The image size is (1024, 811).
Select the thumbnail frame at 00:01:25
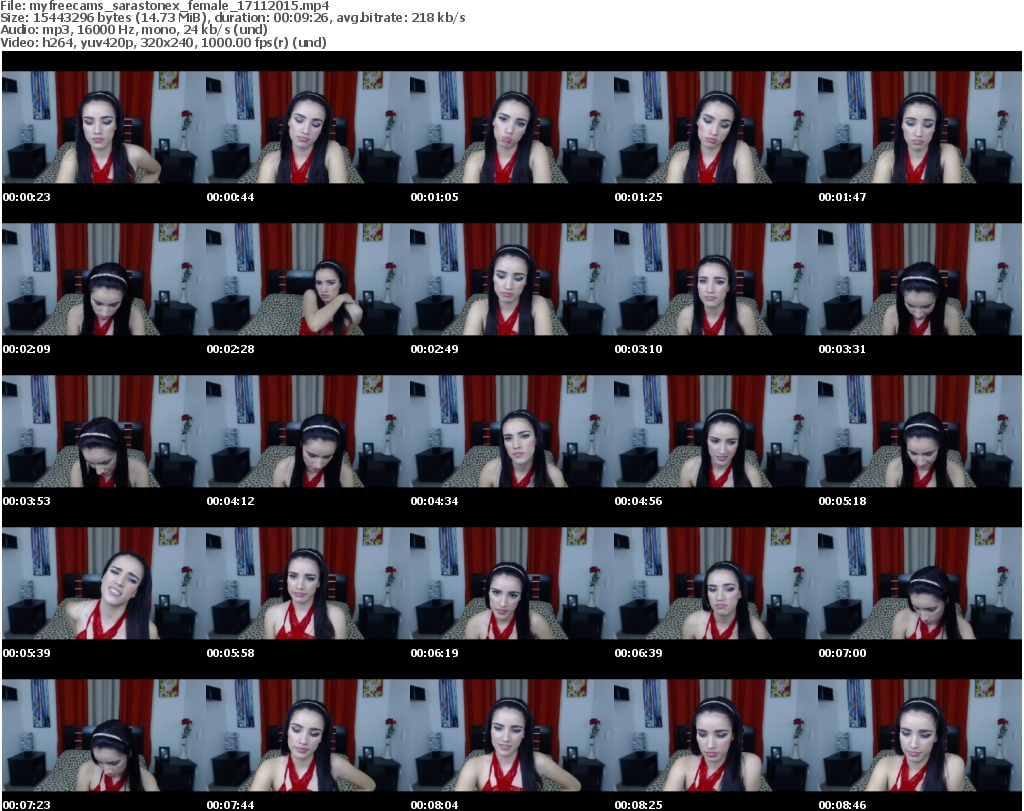(x=716, y=127)
